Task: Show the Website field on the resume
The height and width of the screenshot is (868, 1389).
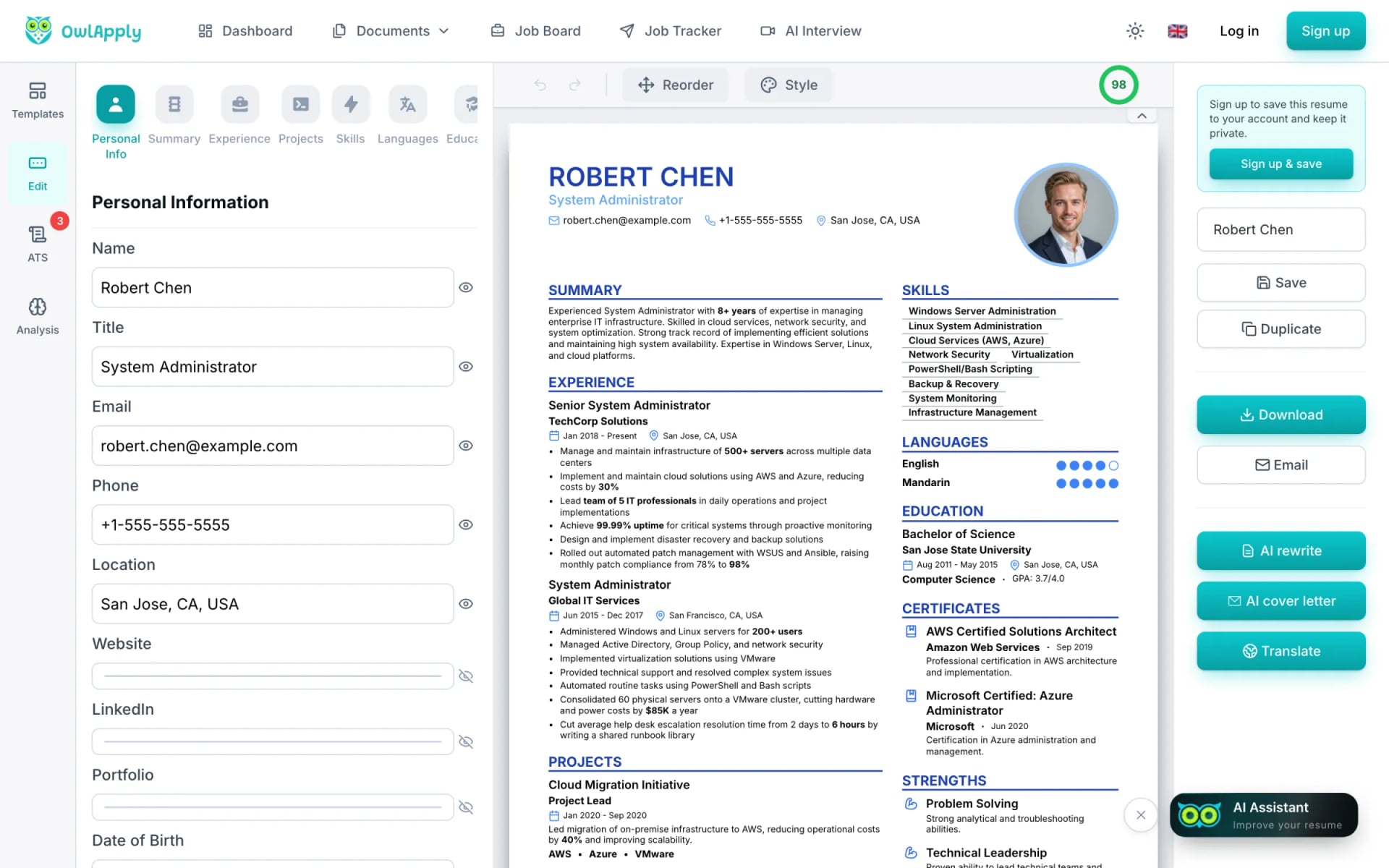Action: point(466,676)
